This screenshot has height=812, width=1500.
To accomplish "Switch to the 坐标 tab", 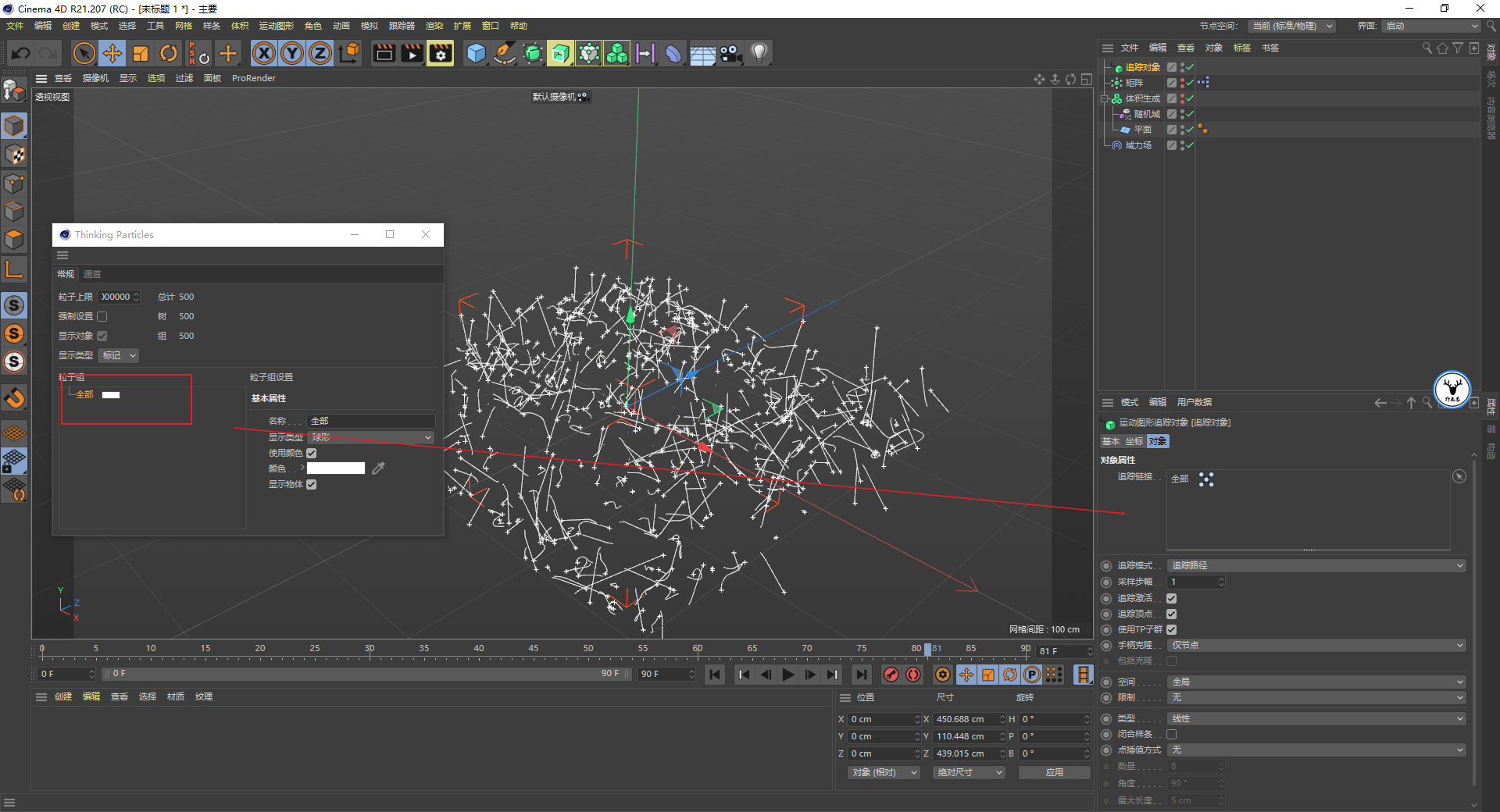I will click(1134, 441).
